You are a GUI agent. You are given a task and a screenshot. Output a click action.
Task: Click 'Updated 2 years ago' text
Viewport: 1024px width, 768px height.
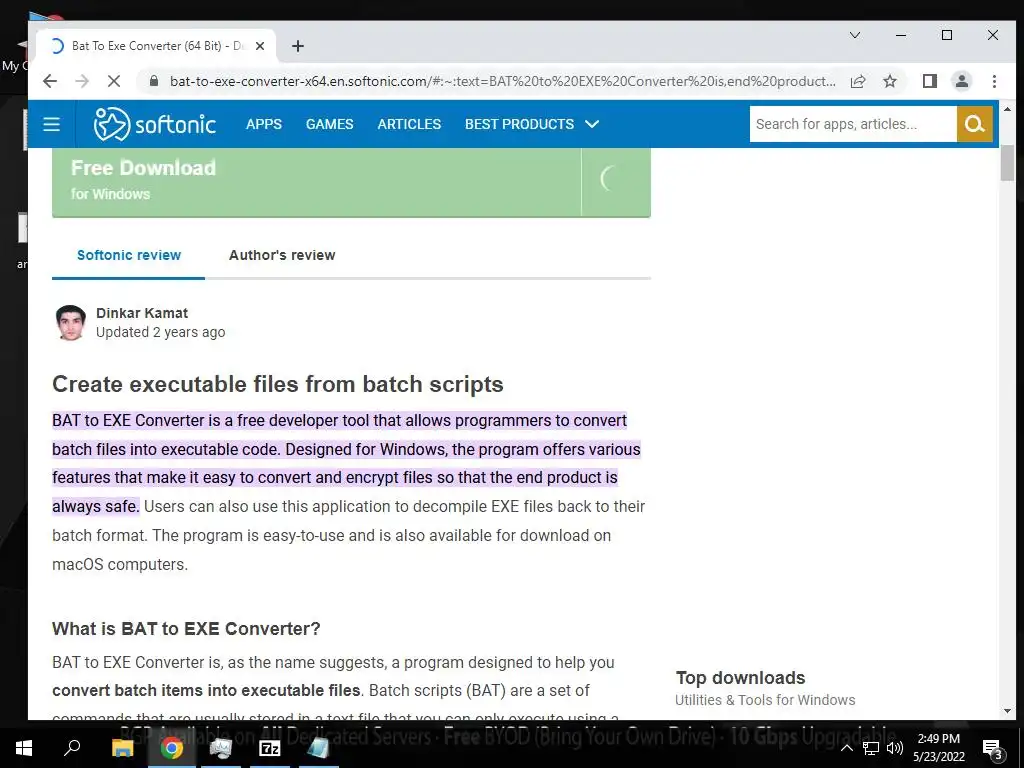coord(161,332)
